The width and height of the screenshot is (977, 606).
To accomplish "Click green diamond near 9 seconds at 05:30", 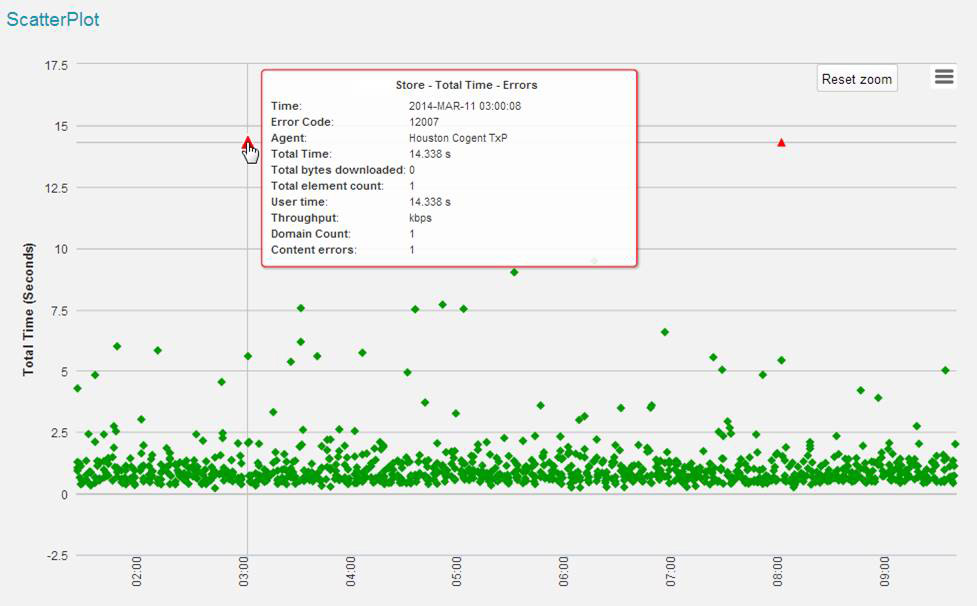I will pyautogui.click(x=514, y=272).
